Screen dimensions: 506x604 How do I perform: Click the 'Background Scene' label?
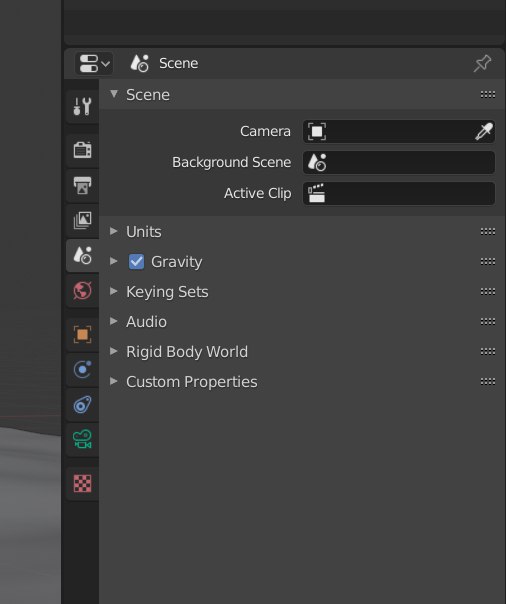[231, 162]
